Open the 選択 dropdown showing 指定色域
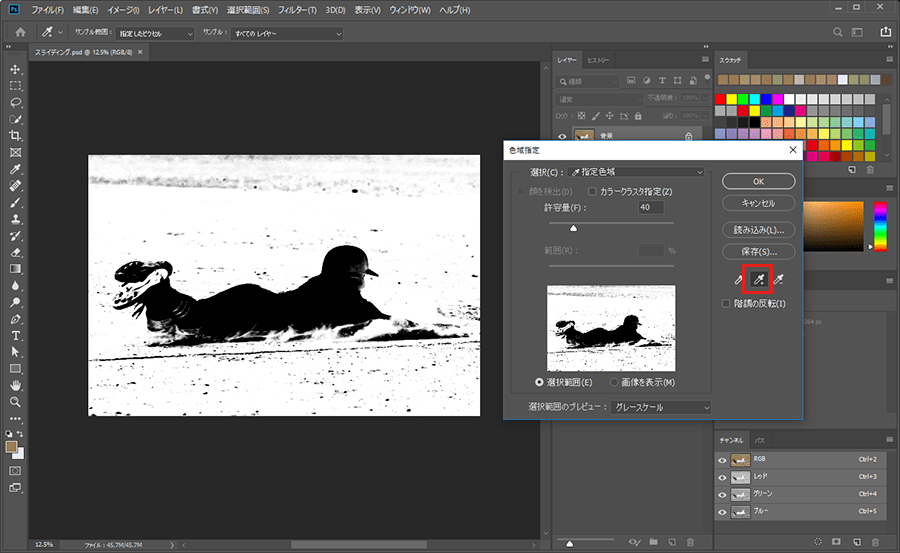This screenshot has height=553, width=900. coord(636,172)
